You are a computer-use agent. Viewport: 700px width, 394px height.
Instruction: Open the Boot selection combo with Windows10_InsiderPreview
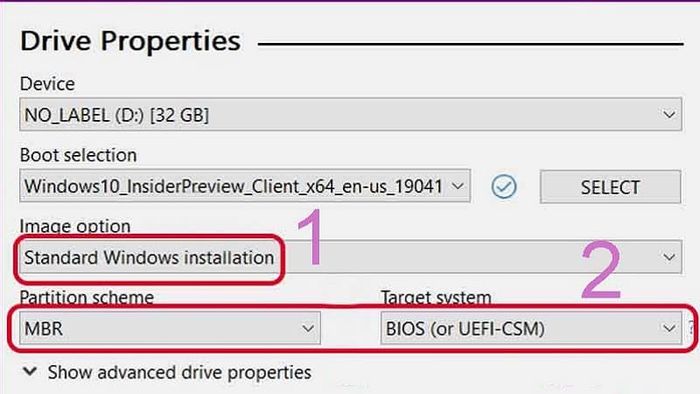click(x=245, y=186)
